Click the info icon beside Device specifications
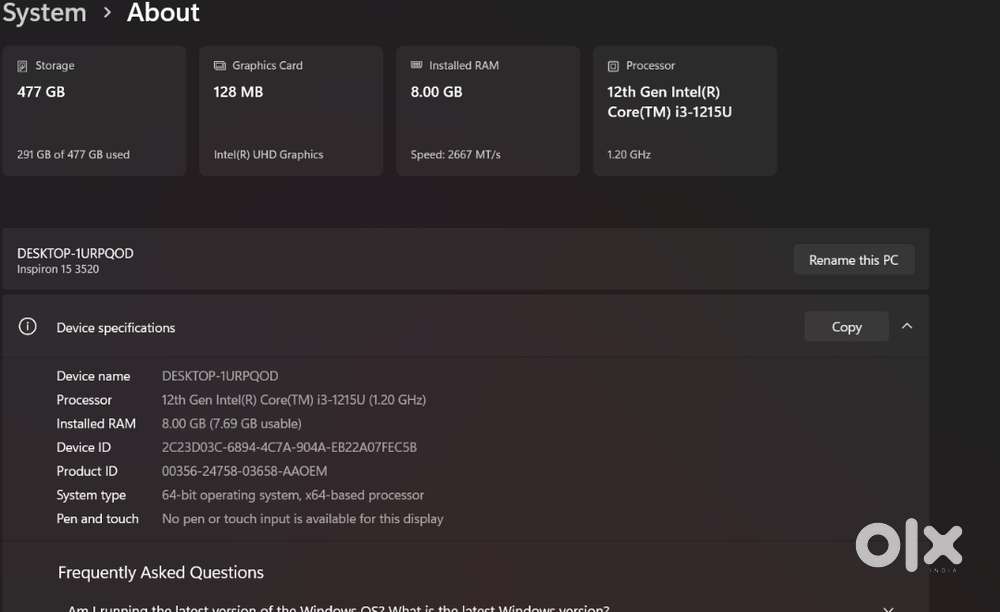Screen dimensions: 1000x612 pyautogui.click(x=28, y=327)
